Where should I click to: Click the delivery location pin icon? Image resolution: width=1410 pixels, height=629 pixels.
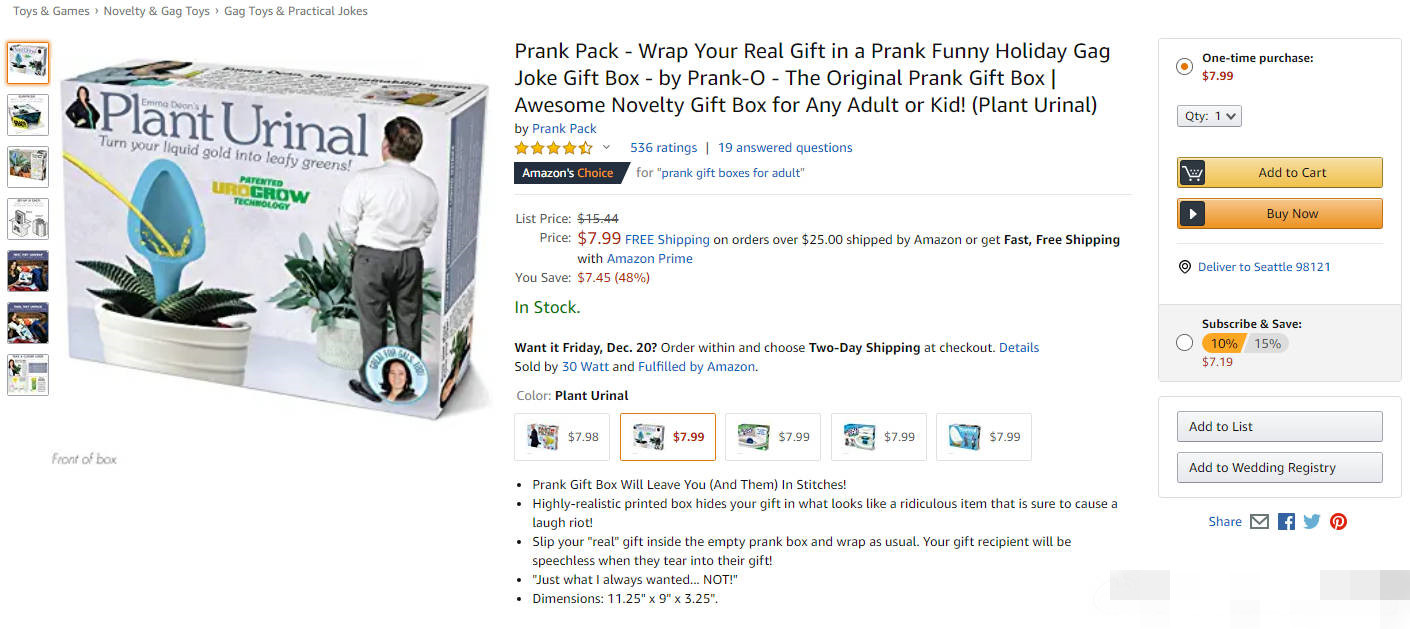click(1185, 267)
